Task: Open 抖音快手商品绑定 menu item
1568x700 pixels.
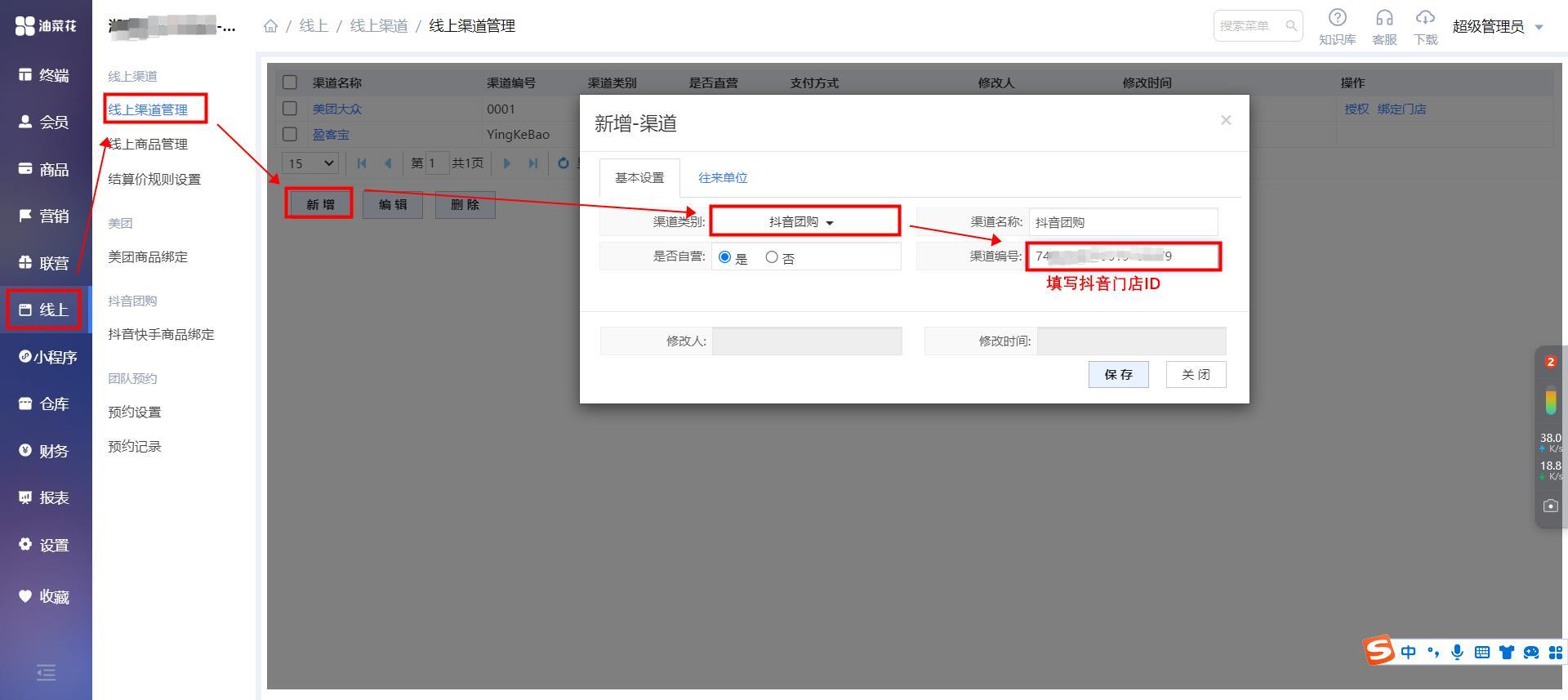Action: (161, 334)
